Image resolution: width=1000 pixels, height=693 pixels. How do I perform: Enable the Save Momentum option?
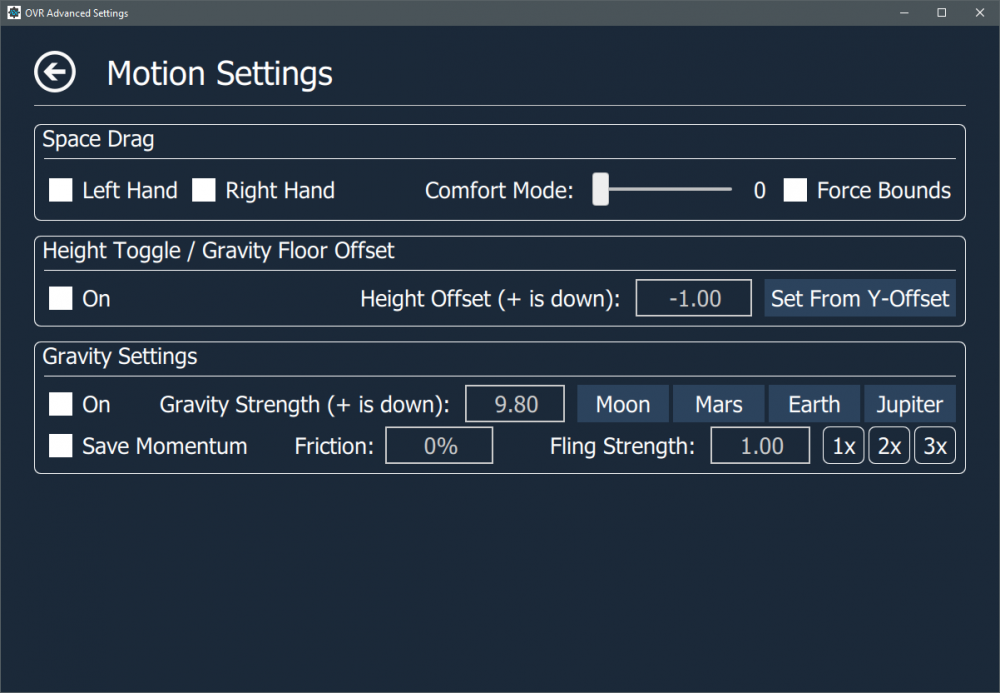click(61, 446)
